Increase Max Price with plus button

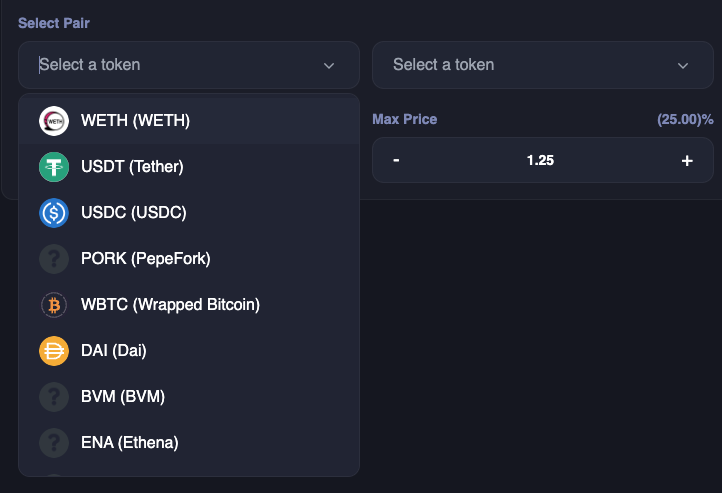pos(687,161)
